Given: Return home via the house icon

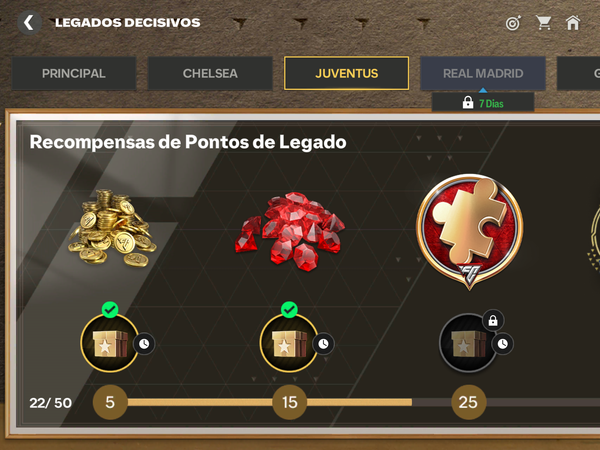Looking at the screenshot, I should 573,23.
